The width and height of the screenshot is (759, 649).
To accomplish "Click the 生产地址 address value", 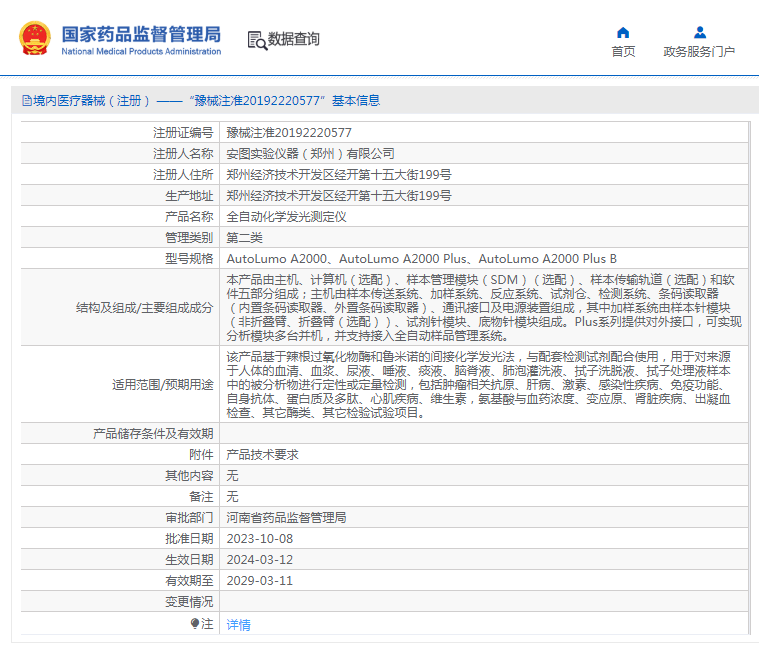I will 339,196.
